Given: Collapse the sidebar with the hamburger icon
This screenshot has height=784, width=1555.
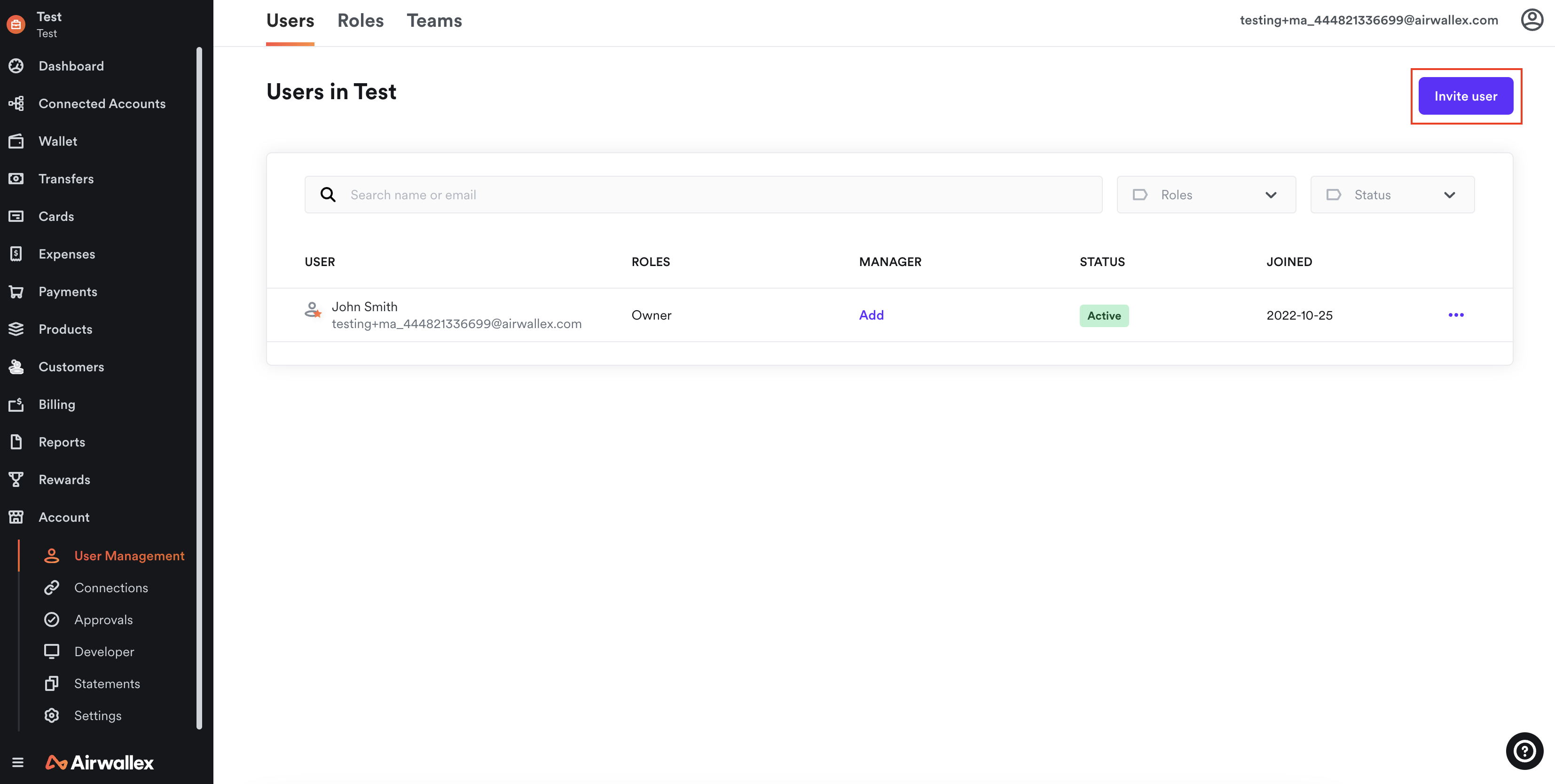Looking at the screenshot, I should 18,762.
